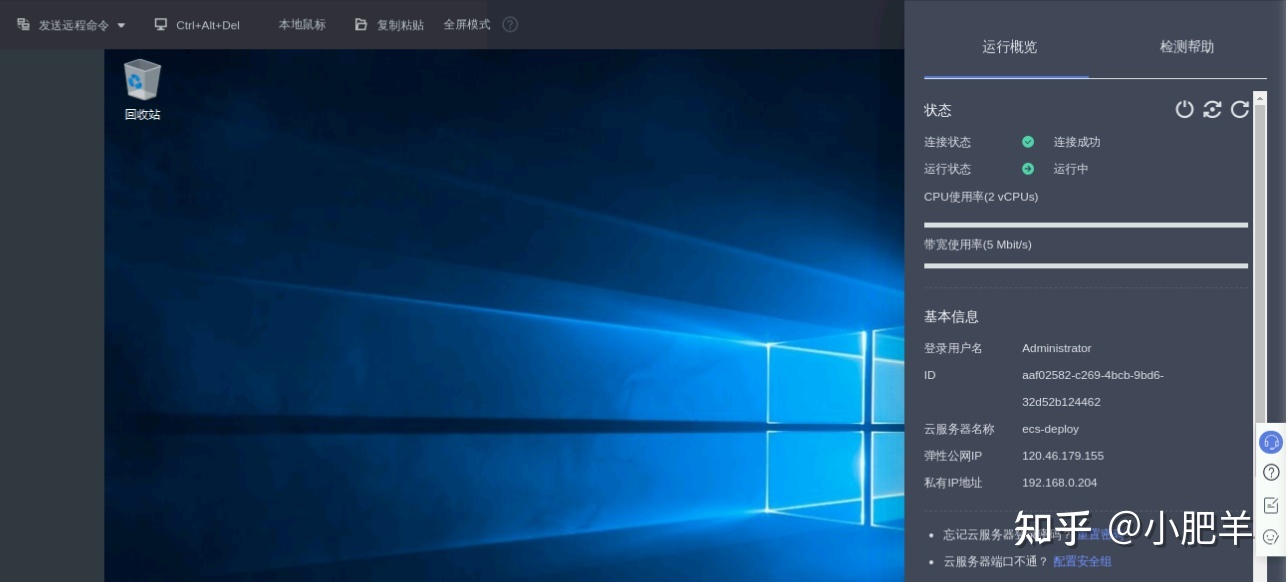Click the sync/restart icon beside 状态
Screen dimensions: 1288x582
tap(1213, 110)
